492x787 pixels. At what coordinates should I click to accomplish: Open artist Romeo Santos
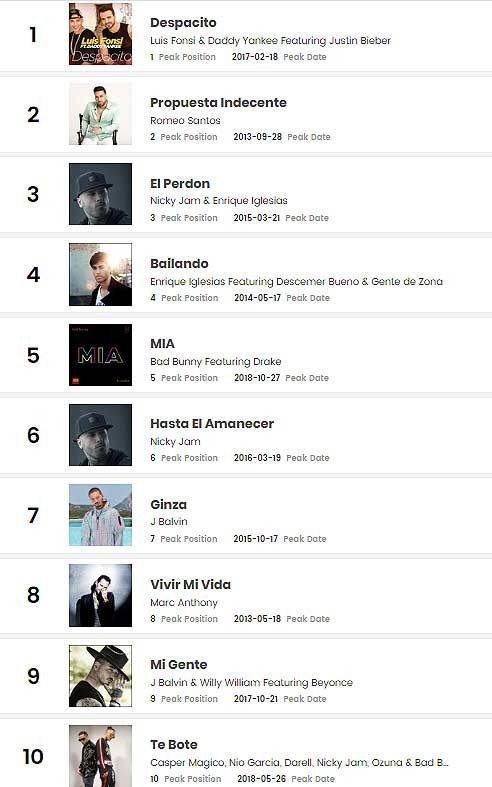click(185, 120)
